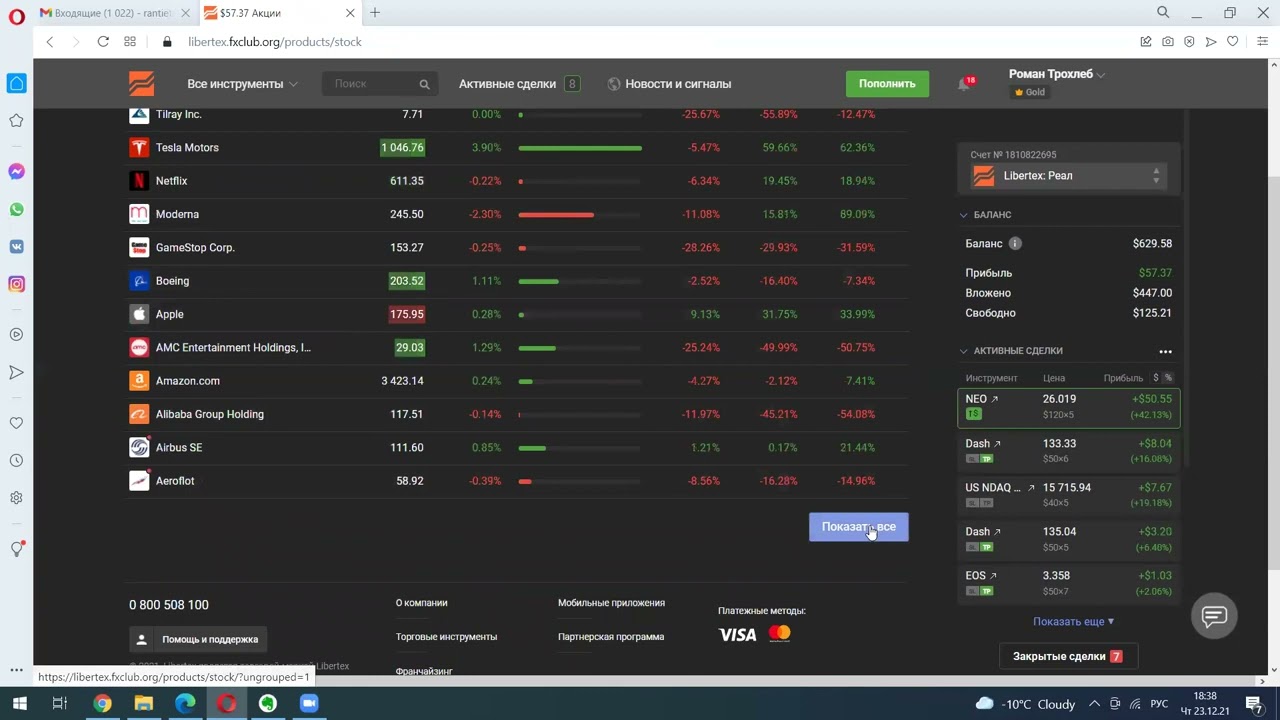Click the Поиск search input field
Image resolution: width=1280 pixels, height=720 pixels.
click(x=380, y=84)
